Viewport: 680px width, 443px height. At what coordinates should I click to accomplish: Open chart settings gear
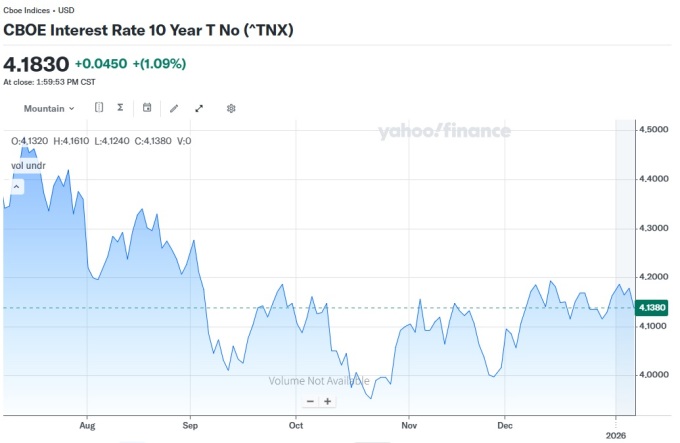click(x=231, y=108)
